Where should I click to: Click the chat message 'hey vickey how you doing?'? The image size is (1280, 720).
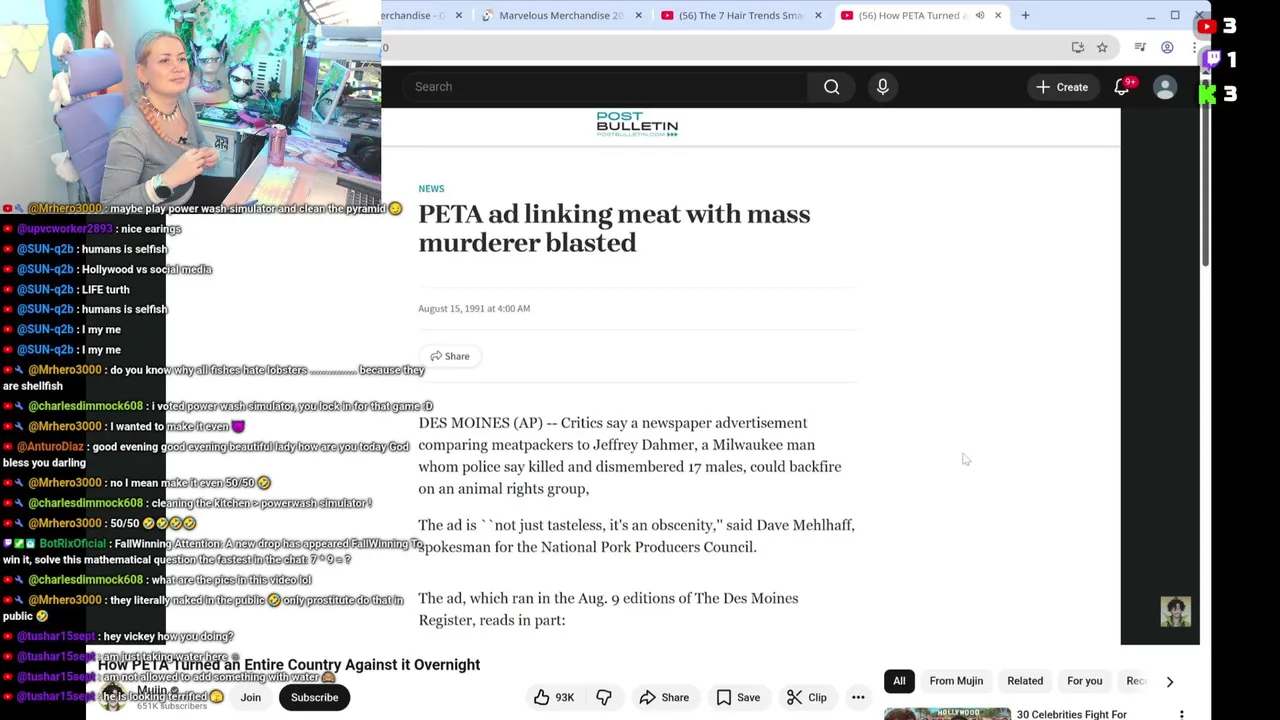[x=168, y=636]
